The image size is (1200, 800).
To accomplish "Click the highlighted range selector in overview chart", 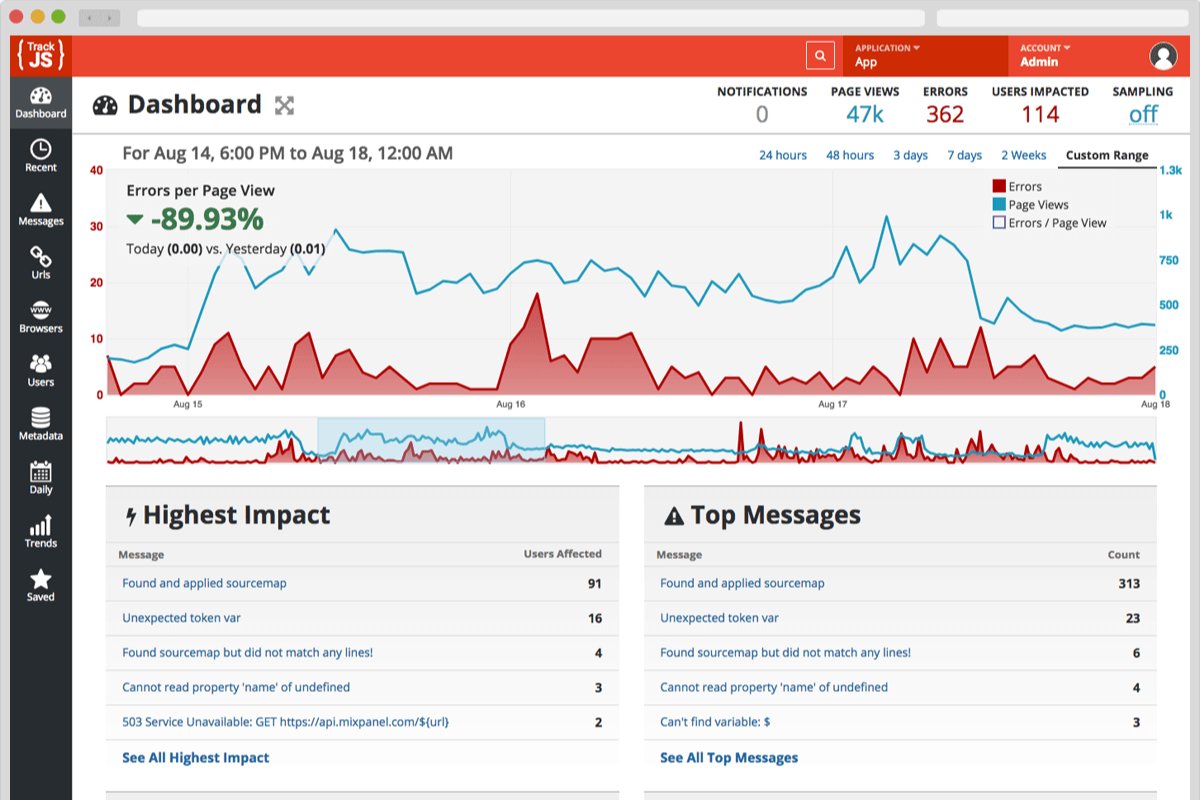I will click(x=431, y=440).
